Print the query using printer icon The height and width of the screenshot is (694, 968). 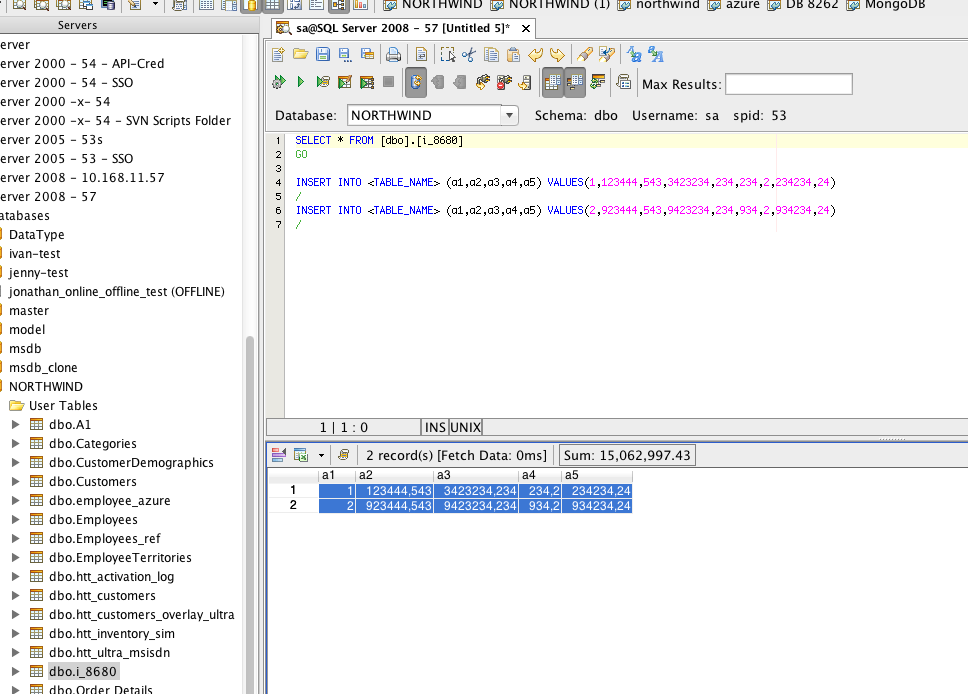(x=393, y=55)
